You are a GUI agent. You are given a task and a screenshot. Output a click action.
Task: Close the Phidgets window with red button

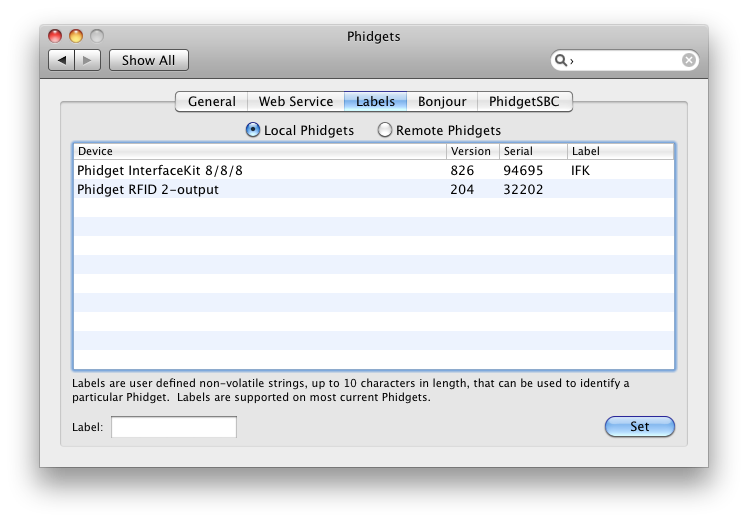coord(55,36)
